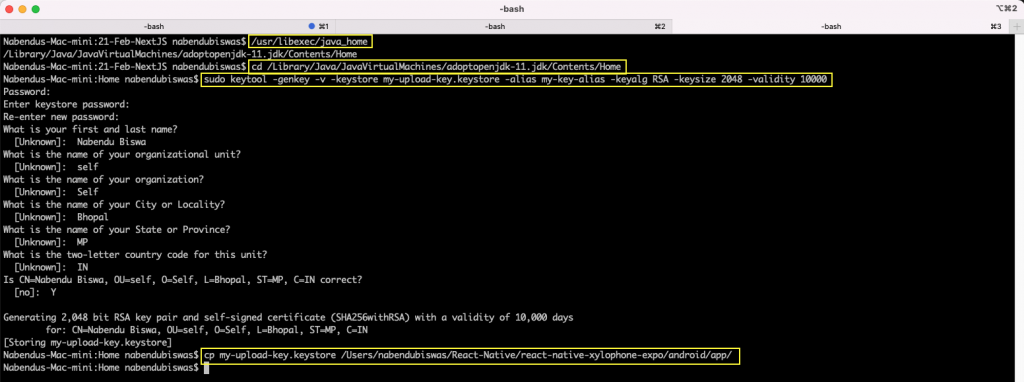Click the '[Unknown]: IN' answer line
The width and height of the screenshot is (1024, 382).
pyautogui.click(x=50, y=267)
